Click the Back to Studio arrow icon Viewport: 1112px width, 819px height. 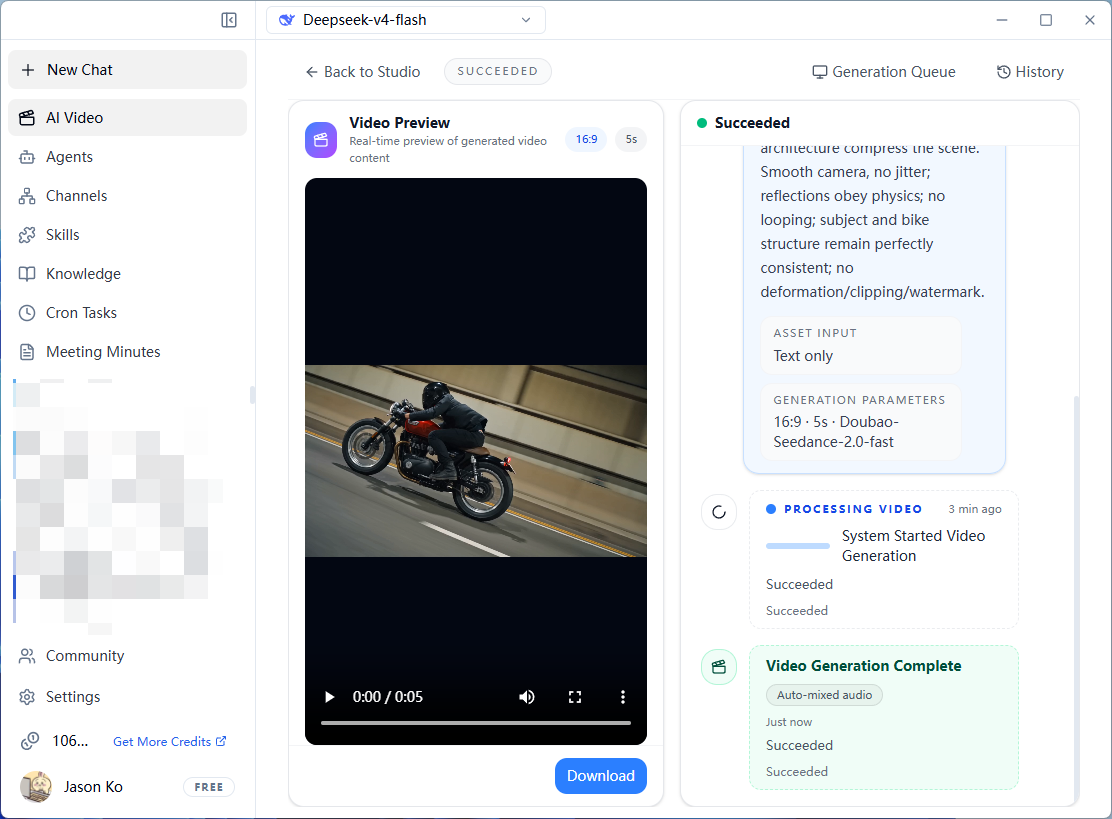(x=311, y=72)
